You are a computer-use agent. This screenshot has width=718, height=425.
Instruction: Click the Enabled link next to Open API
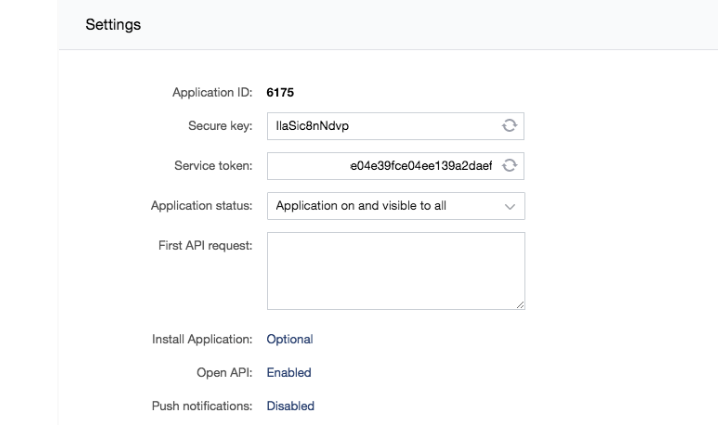(289, 372)
